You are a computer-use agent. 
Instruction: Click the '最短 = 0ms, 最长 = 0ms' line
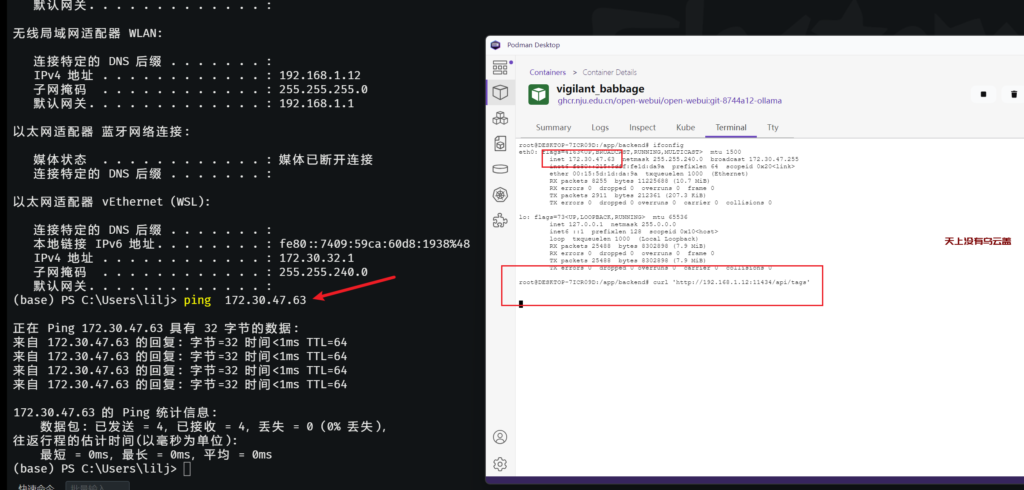pos(156,455)
